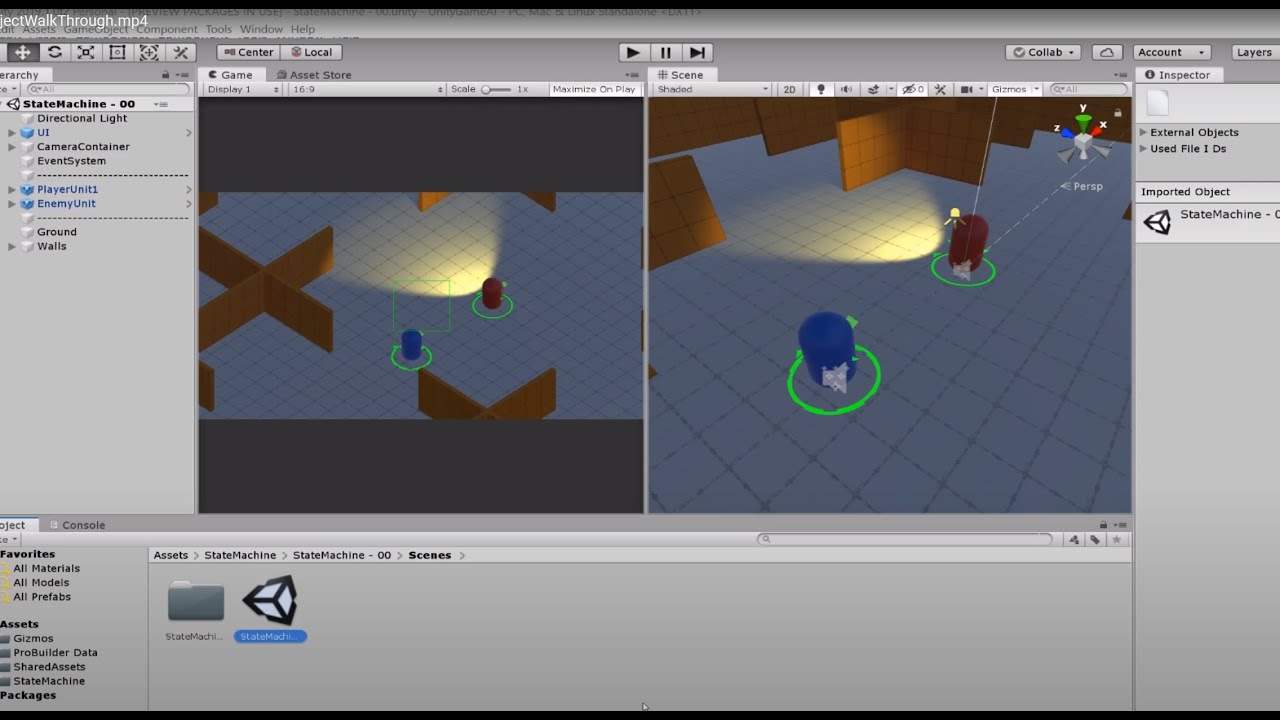This screenshot has height=720, width=1280.
Task: Toggle the Local rotation button
Action: coord(311,52)
